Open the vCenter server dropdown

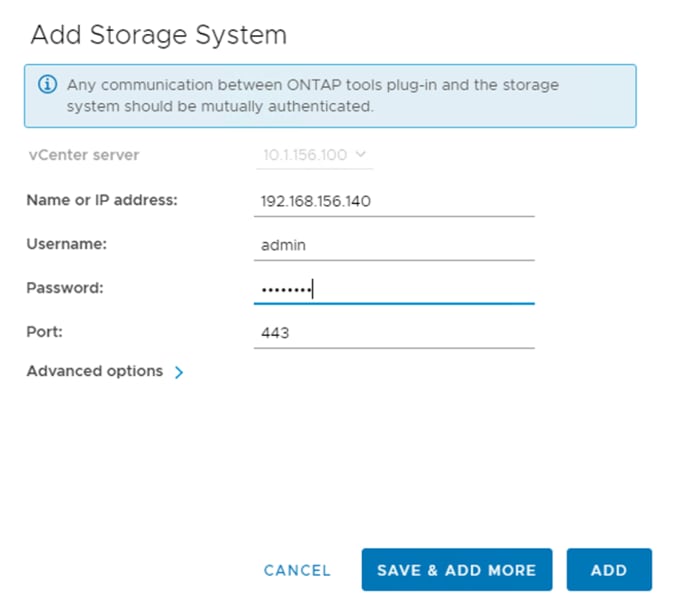[314, 155]
